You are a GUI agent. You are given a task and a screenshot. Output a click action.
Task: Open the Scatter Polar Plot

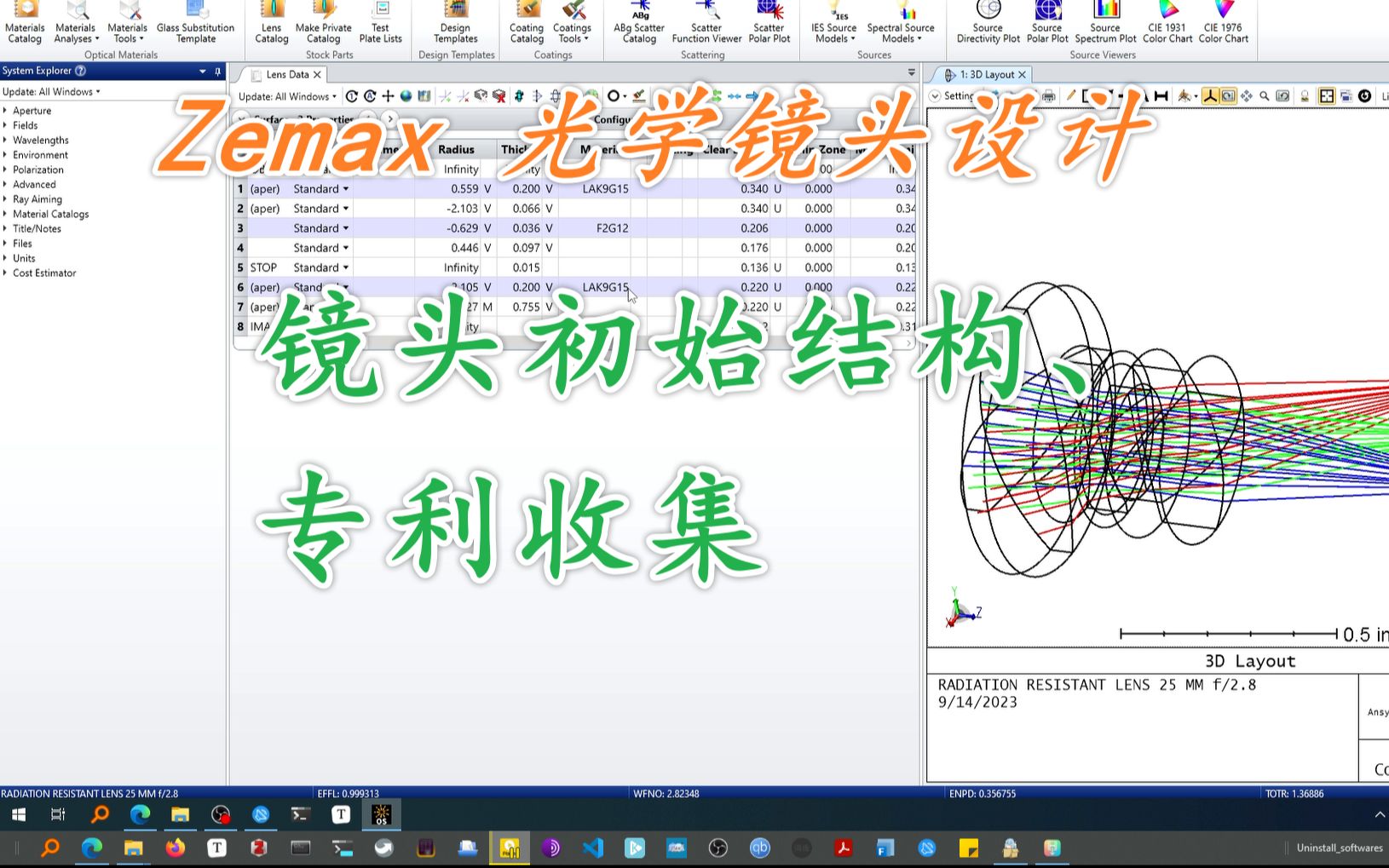pos(769,23)
